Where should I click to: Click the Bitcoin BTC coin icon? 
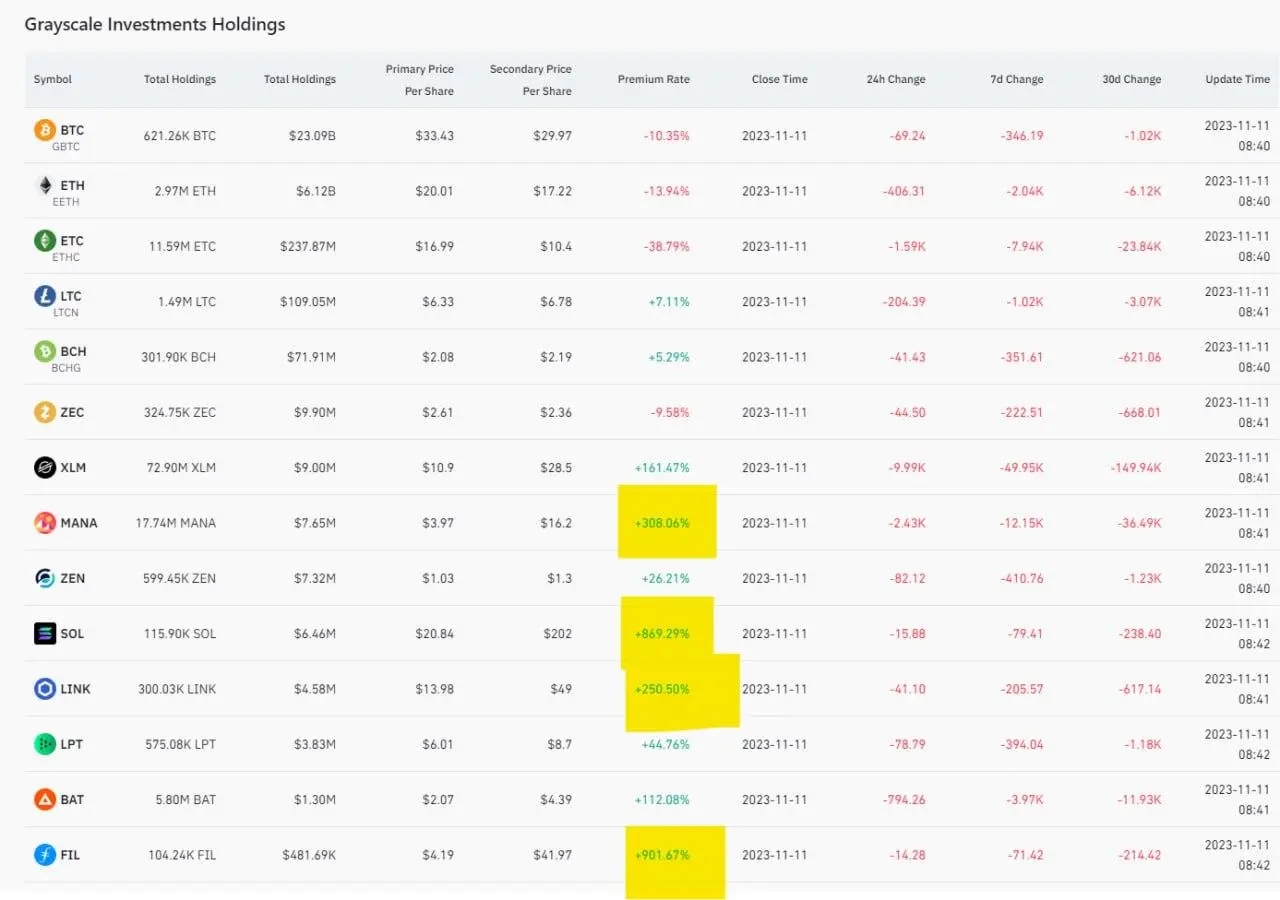(x=45, y=130)
